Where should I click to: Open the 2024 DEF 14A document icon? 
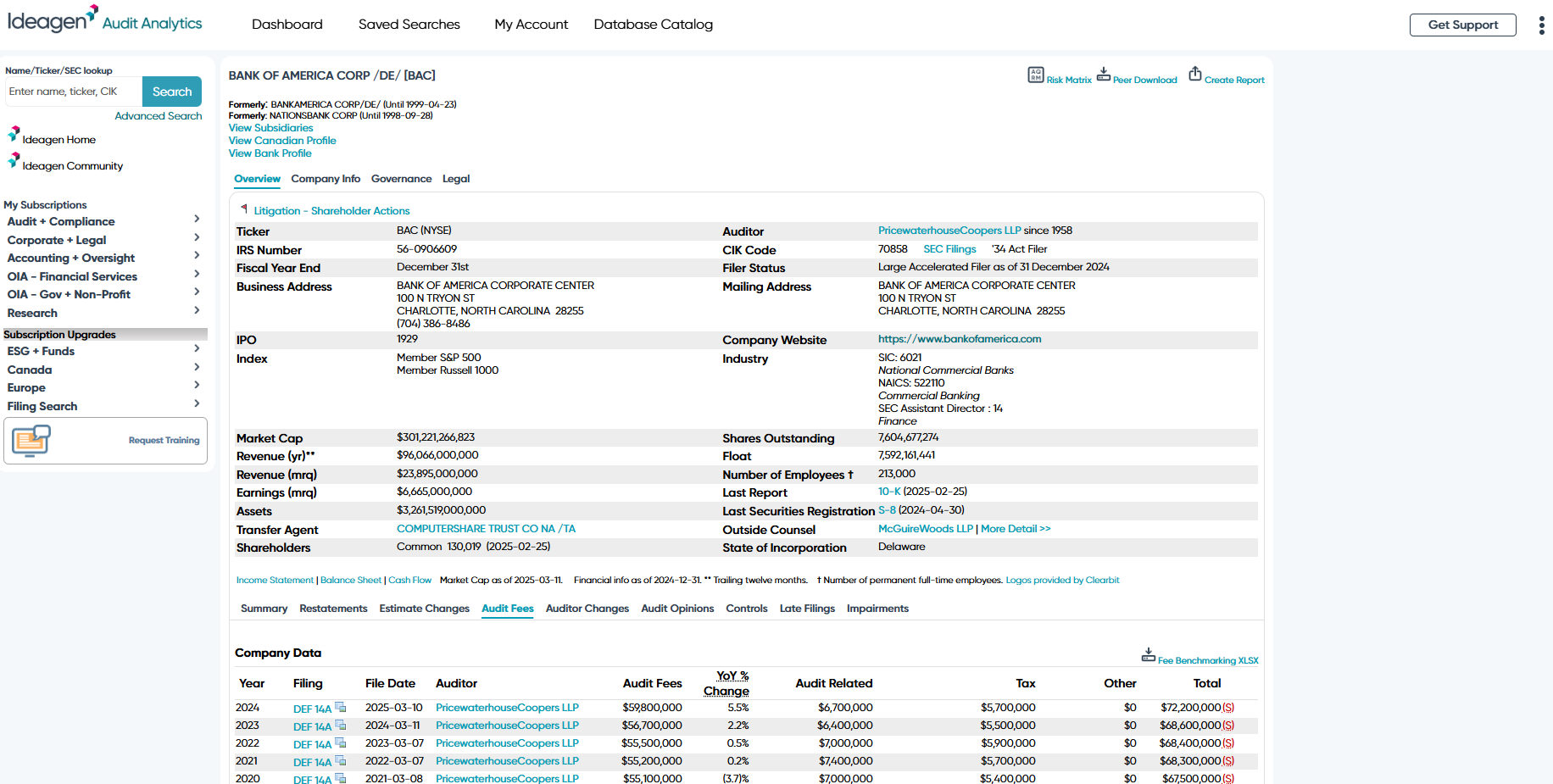point(341,707)
